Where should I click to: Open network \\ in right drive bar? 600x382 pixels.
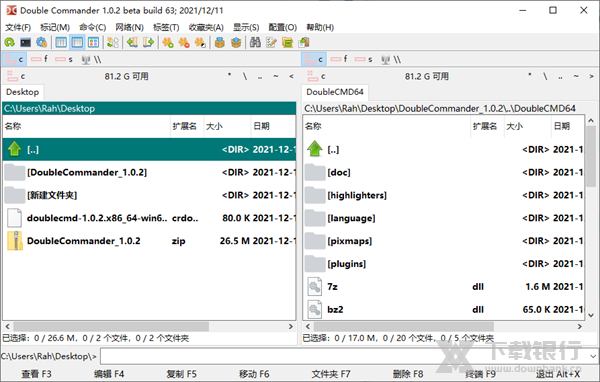(391, 59)
